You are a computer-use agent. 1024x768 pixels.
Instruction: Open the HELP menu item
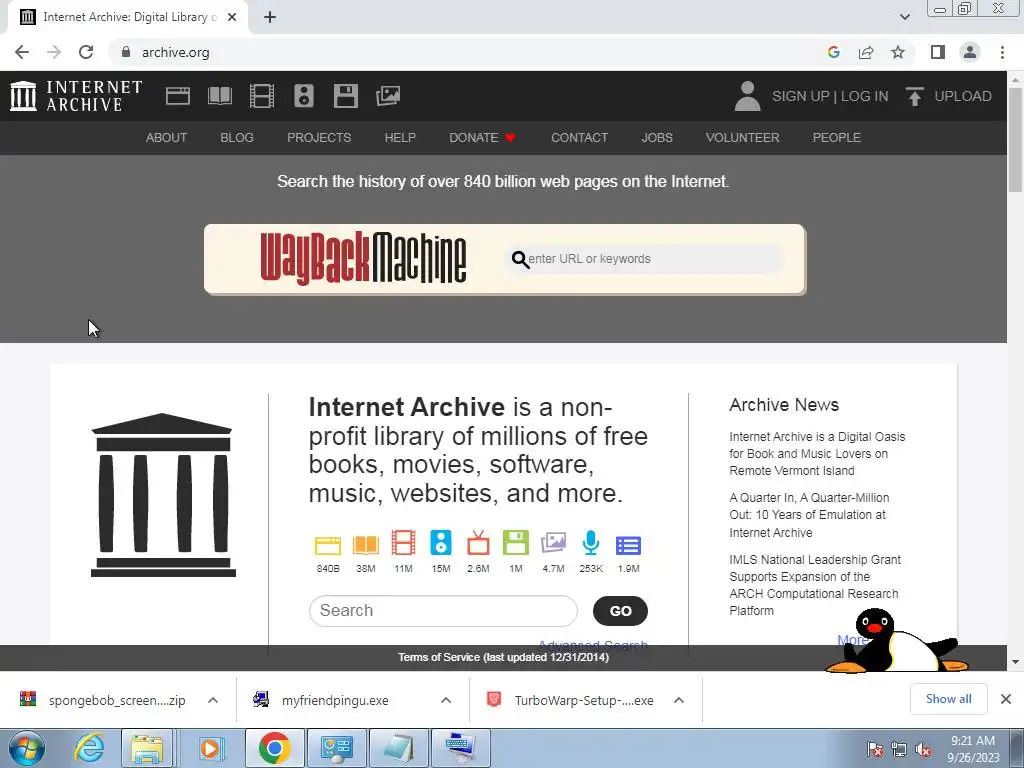click(400, 138)
